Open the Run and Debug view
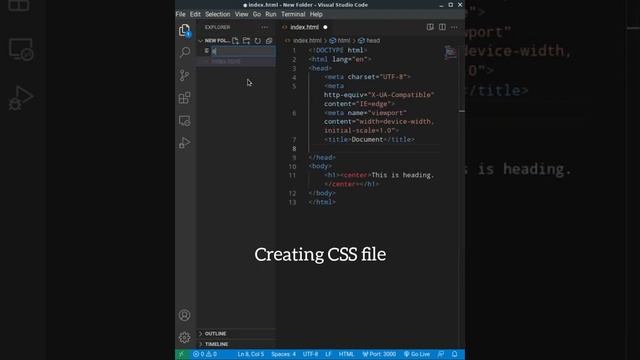The image size is (640, 360). [x=184, y=143]
